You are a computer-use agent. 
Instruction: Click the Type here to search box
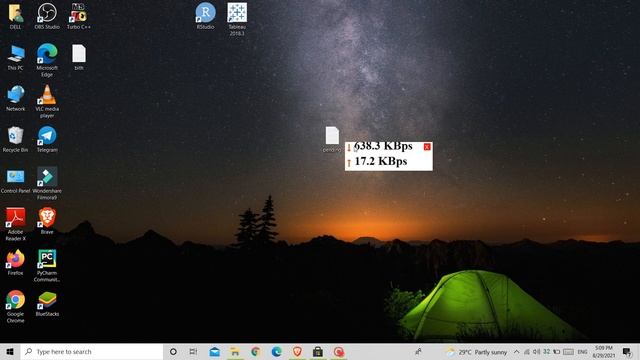[92, 351]
